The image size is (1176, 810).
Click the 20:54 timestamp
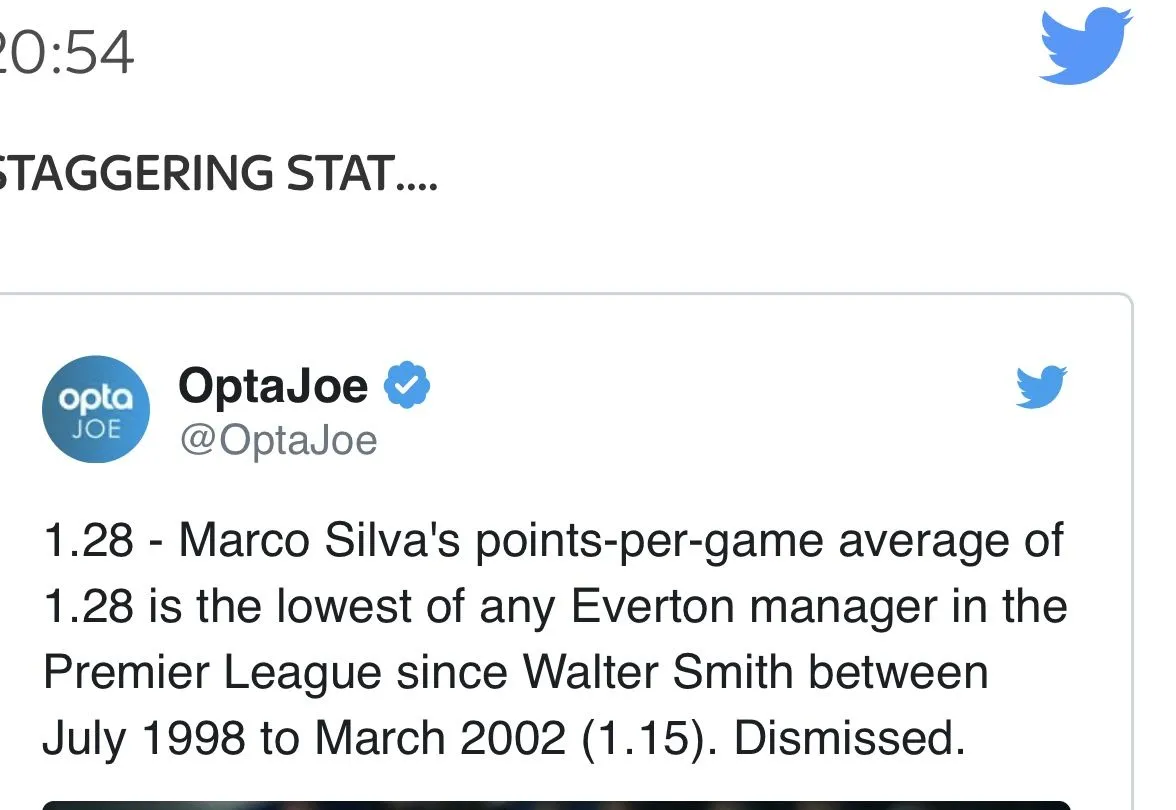66,53
